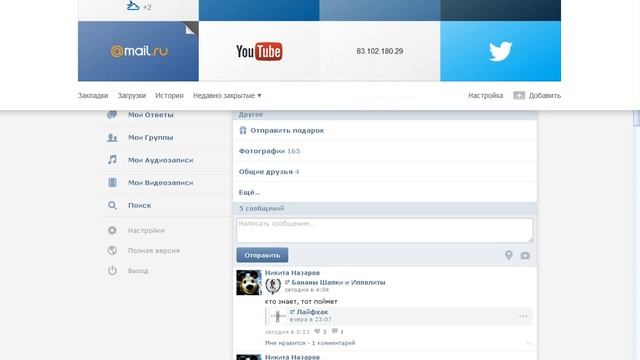Click the Мои Группы people icon
640x360 pixels.
click(x=112, y=138)
